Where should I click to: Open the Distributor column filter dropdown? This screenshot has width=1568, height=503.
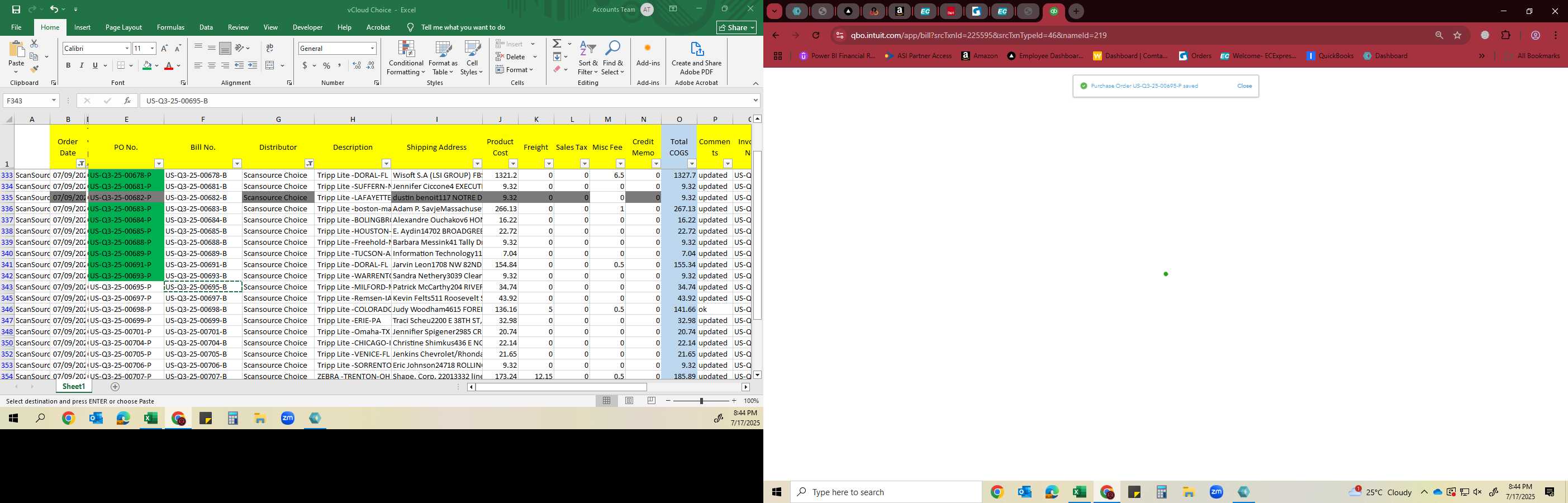click(309, 163)
